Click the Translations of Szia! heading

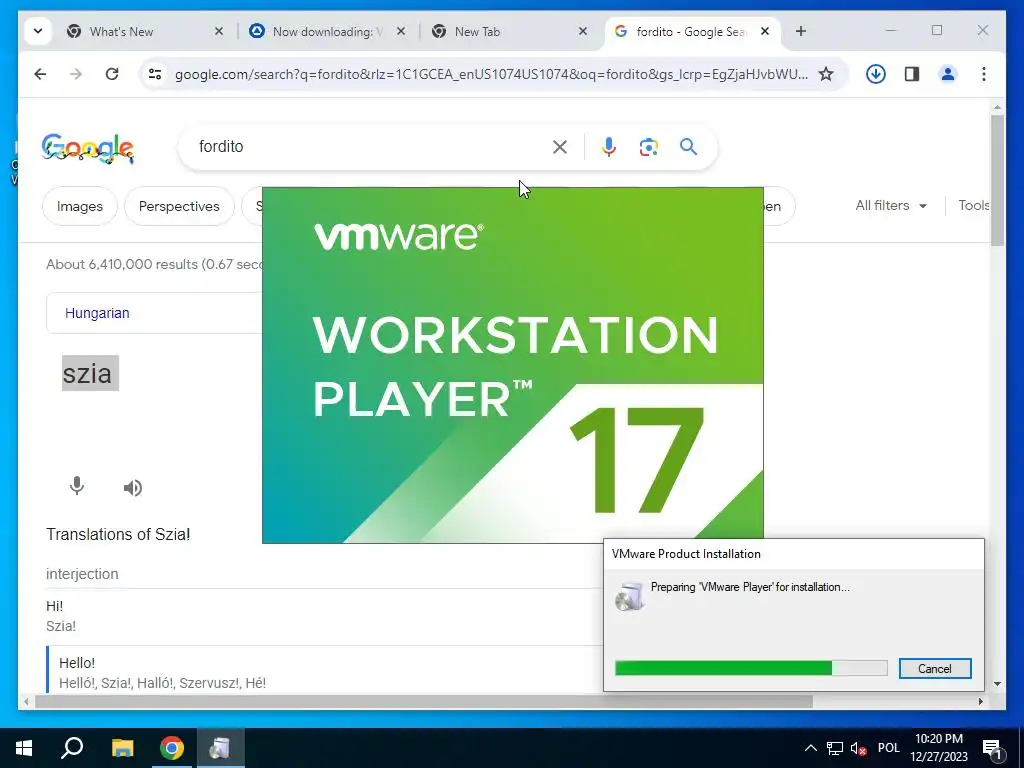click(118, 534)
